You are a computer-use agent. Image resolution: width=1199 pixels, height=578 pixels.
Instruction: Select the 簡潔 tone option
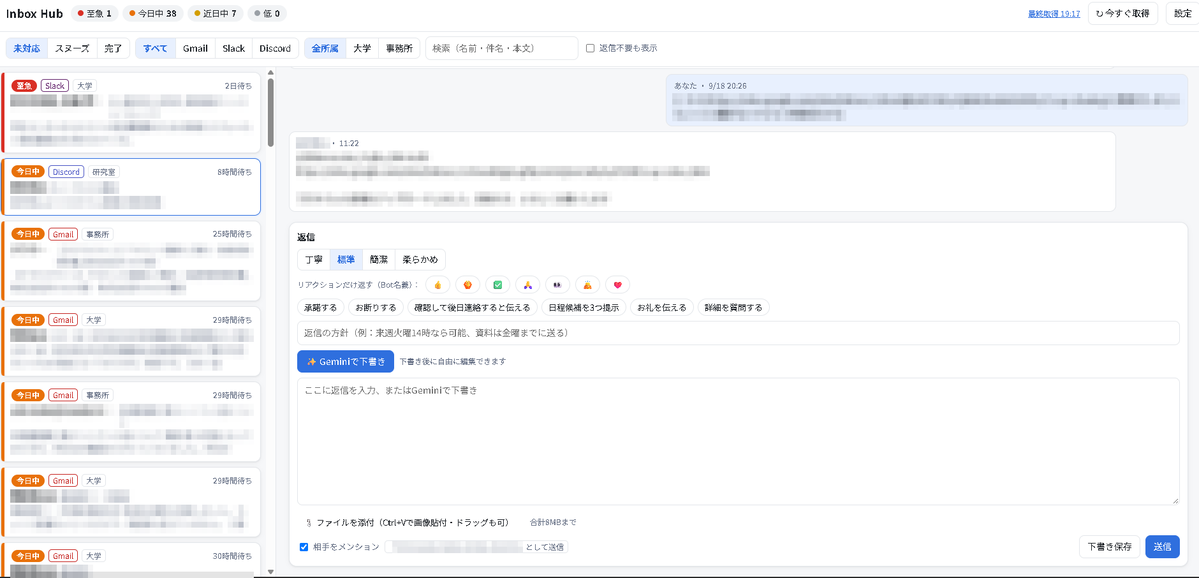379,259
